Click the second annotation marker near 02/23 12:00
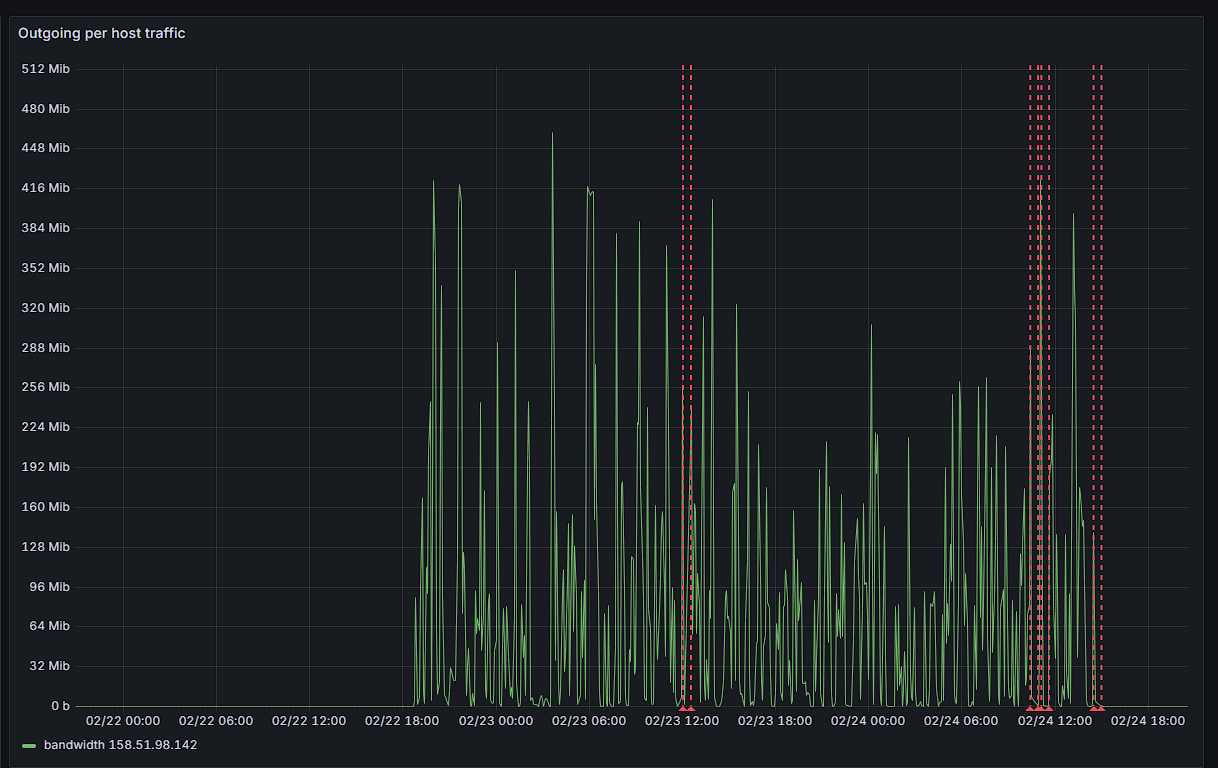The image size is (1218, 768). point(691,709)
